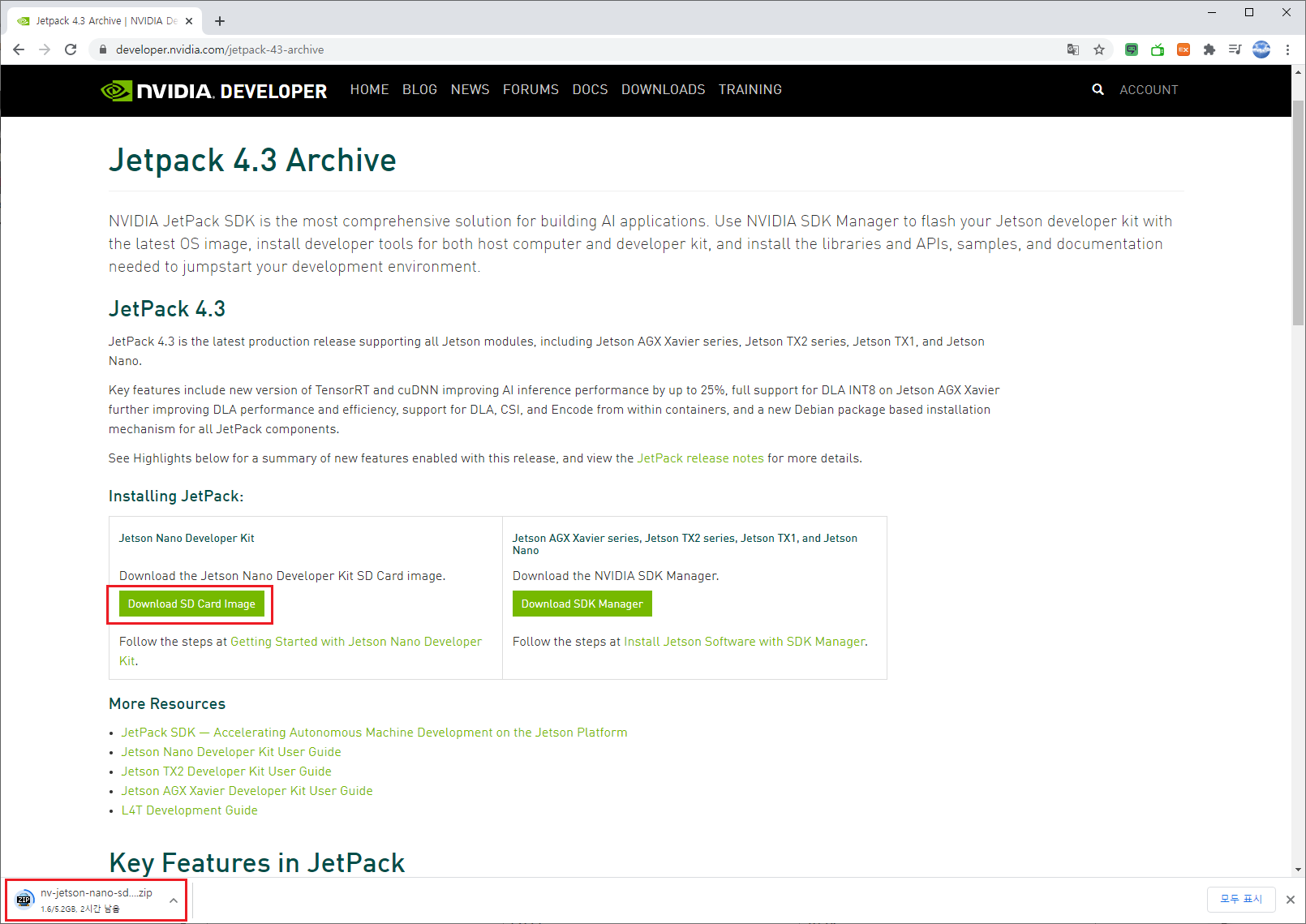
Task: Click the address bar URL
Action: [x=220, y=49]
